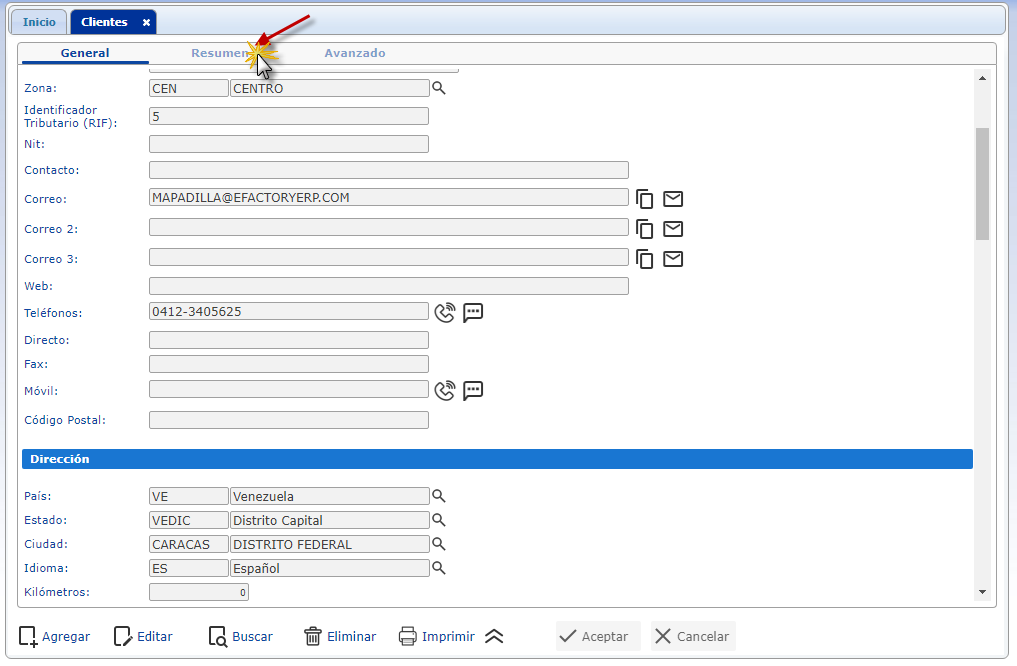Send SMS to the Móvil number
The width and height of the screenshot is (1017, 666).
coord(473,390)
